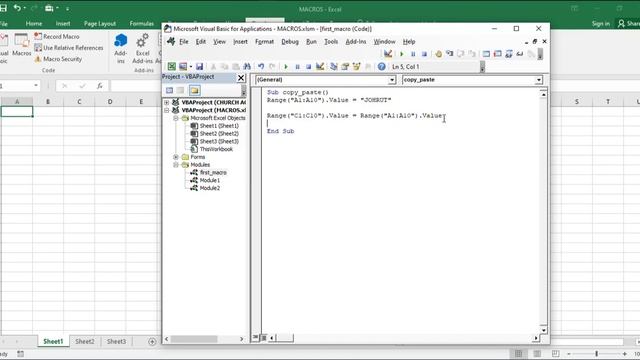Click Macro Security in Excel ribbon
640x360 pixels.
58,59
